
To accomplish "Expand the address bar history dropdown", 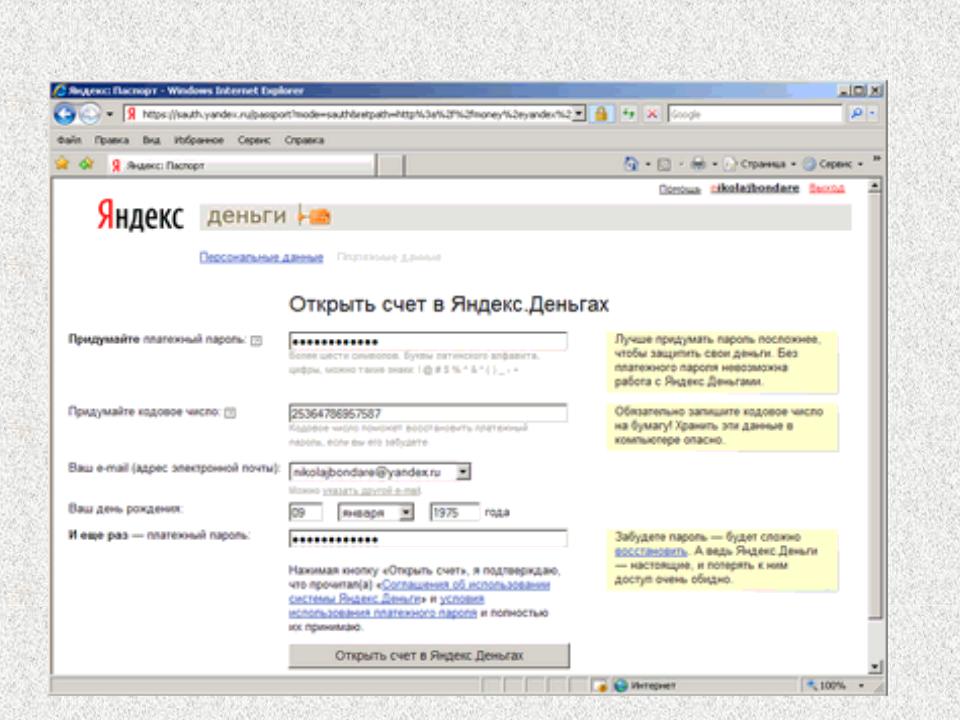I will [x=579, y=114].
